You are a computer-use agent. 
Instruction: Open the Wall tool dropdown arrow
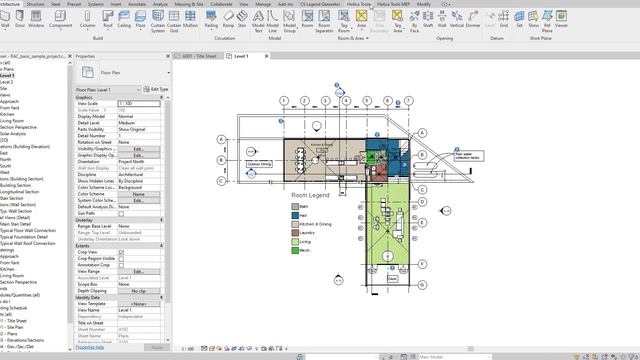(5, 30)
